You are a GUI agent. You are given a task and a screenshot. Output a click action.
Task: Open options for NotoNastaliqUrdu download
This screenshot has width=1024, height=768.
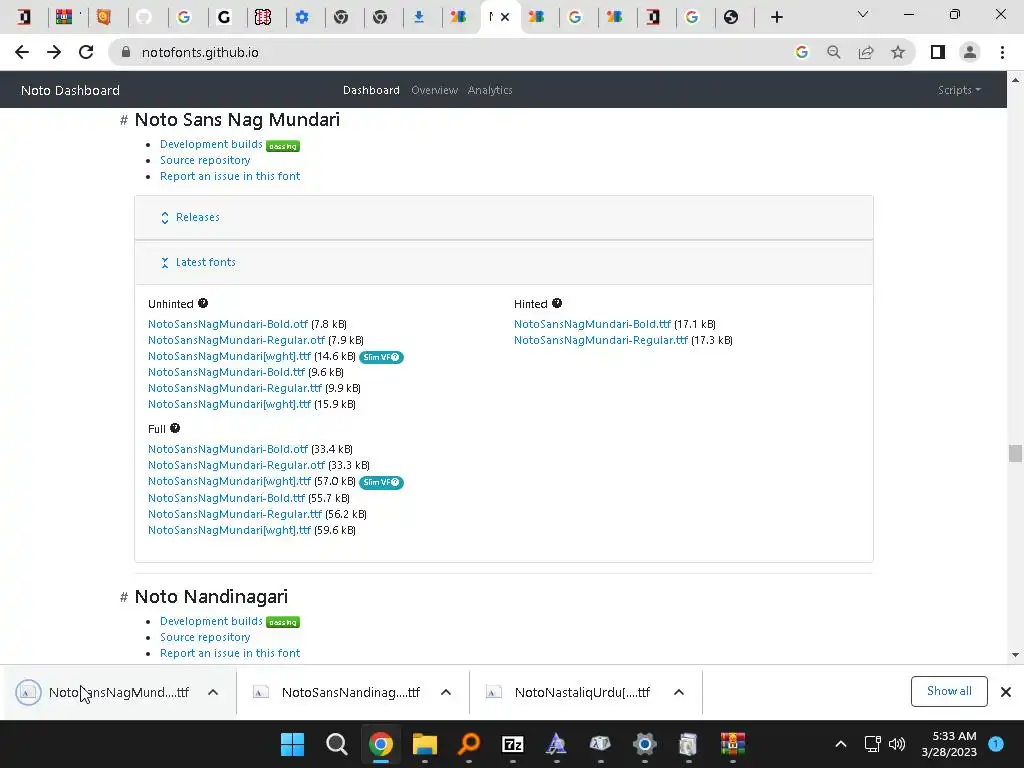(679, 692)
